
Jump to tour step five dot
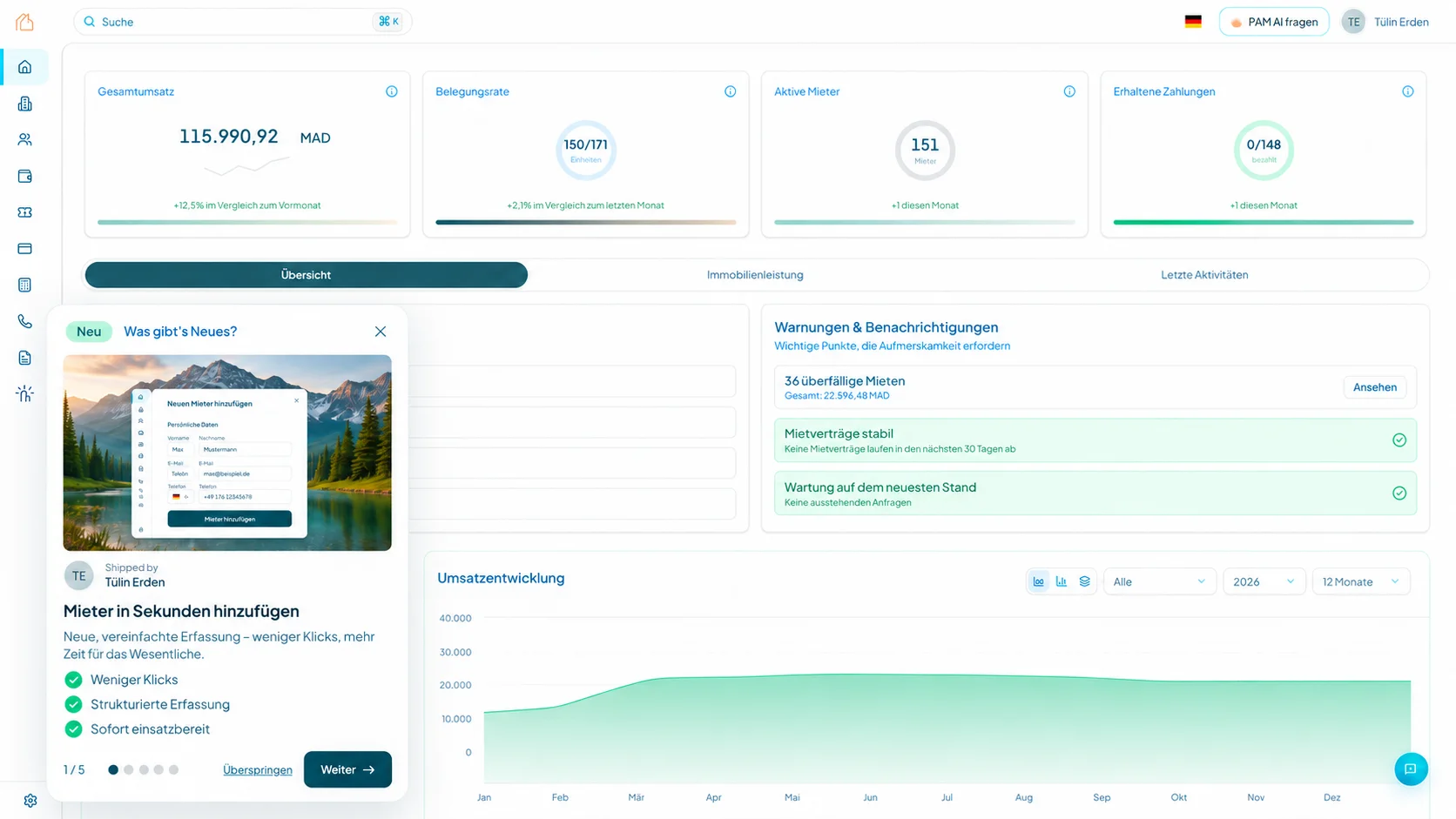(173, 769)
